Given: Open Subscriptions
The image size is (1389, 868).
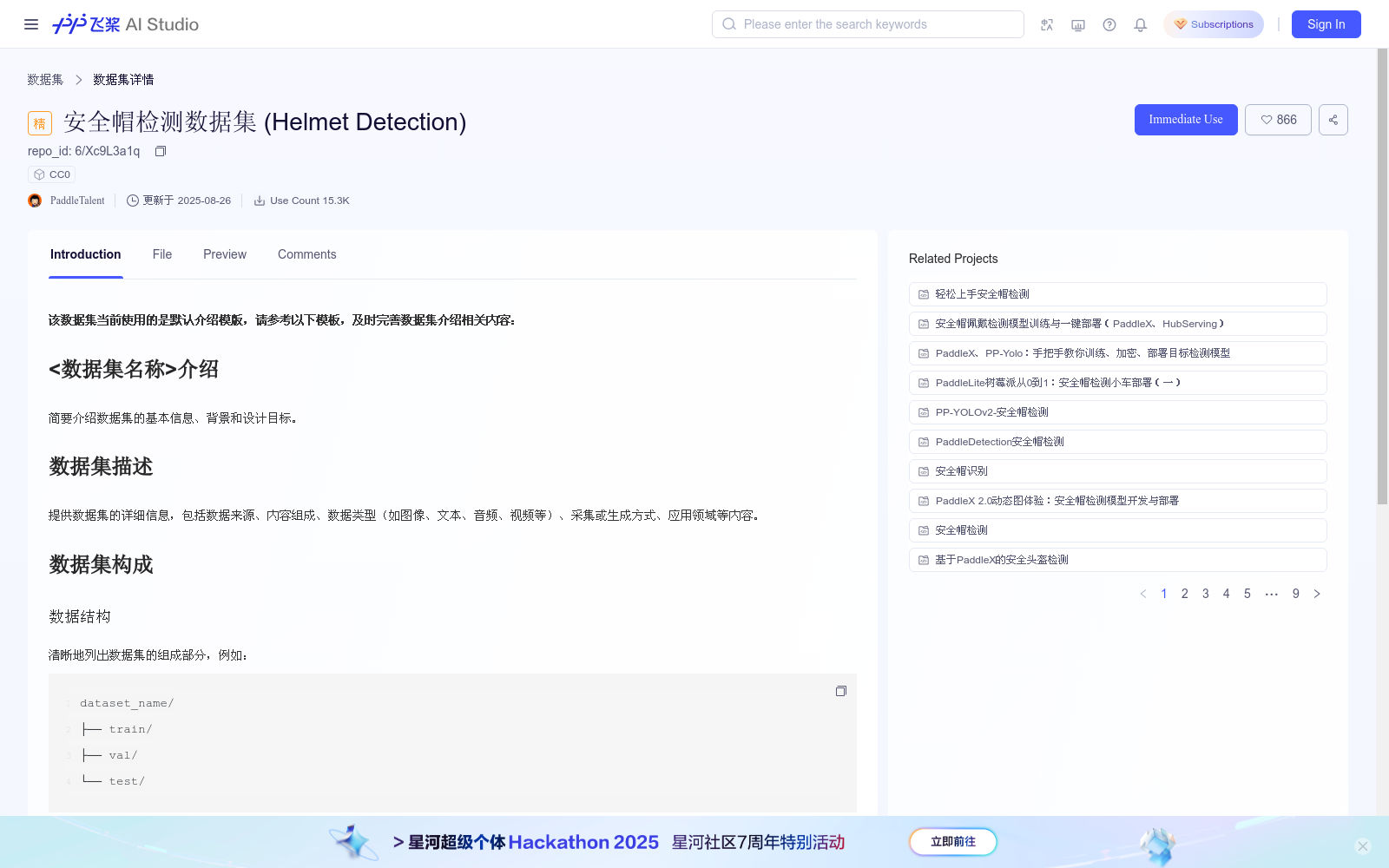Looking at the screenshot, I should click(x=1214, y=24).
